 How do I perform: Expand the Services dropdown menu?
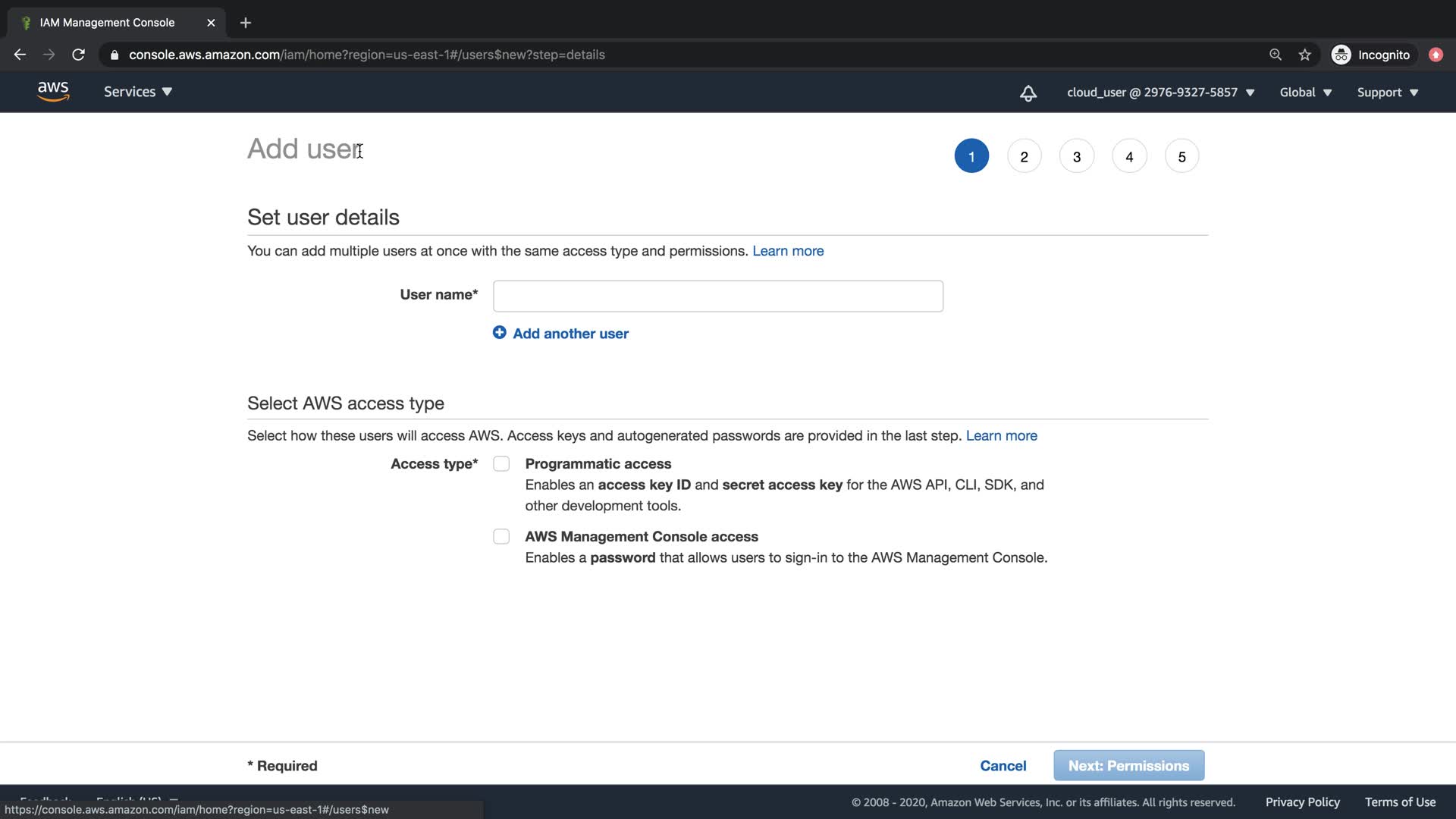click(x=138, y=92)
